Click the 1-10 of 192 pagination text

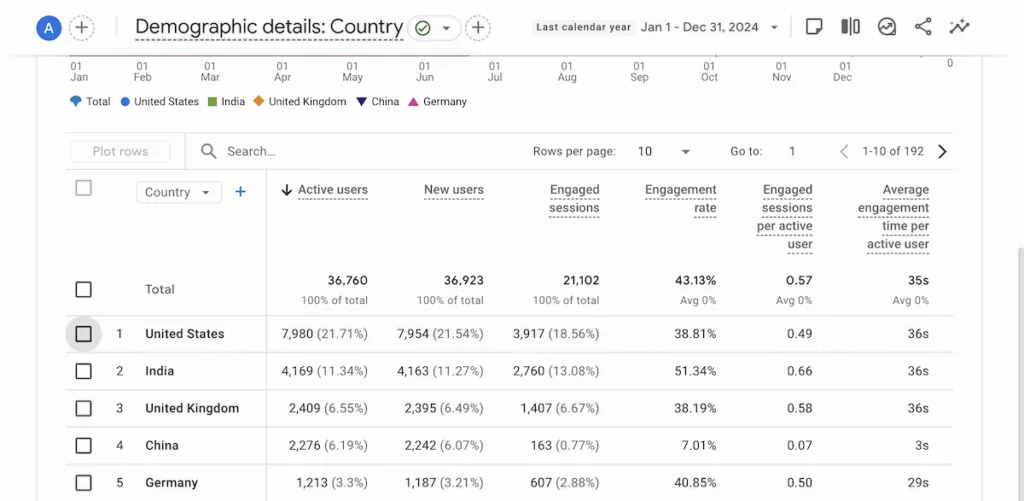click(893, 152)
